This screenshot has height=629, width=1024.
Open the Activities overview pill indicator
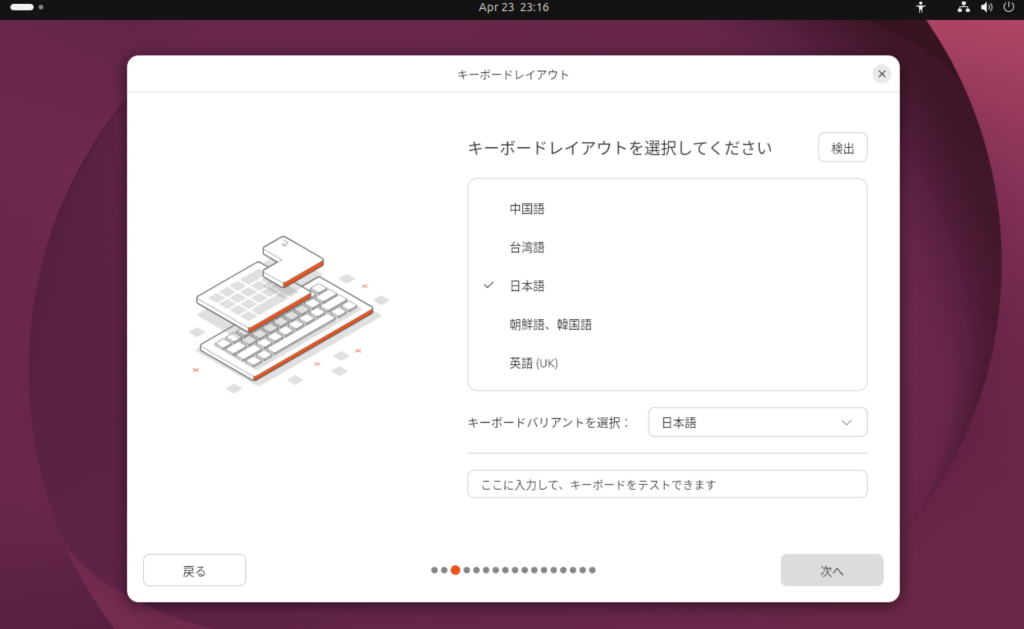pos(22,7)
